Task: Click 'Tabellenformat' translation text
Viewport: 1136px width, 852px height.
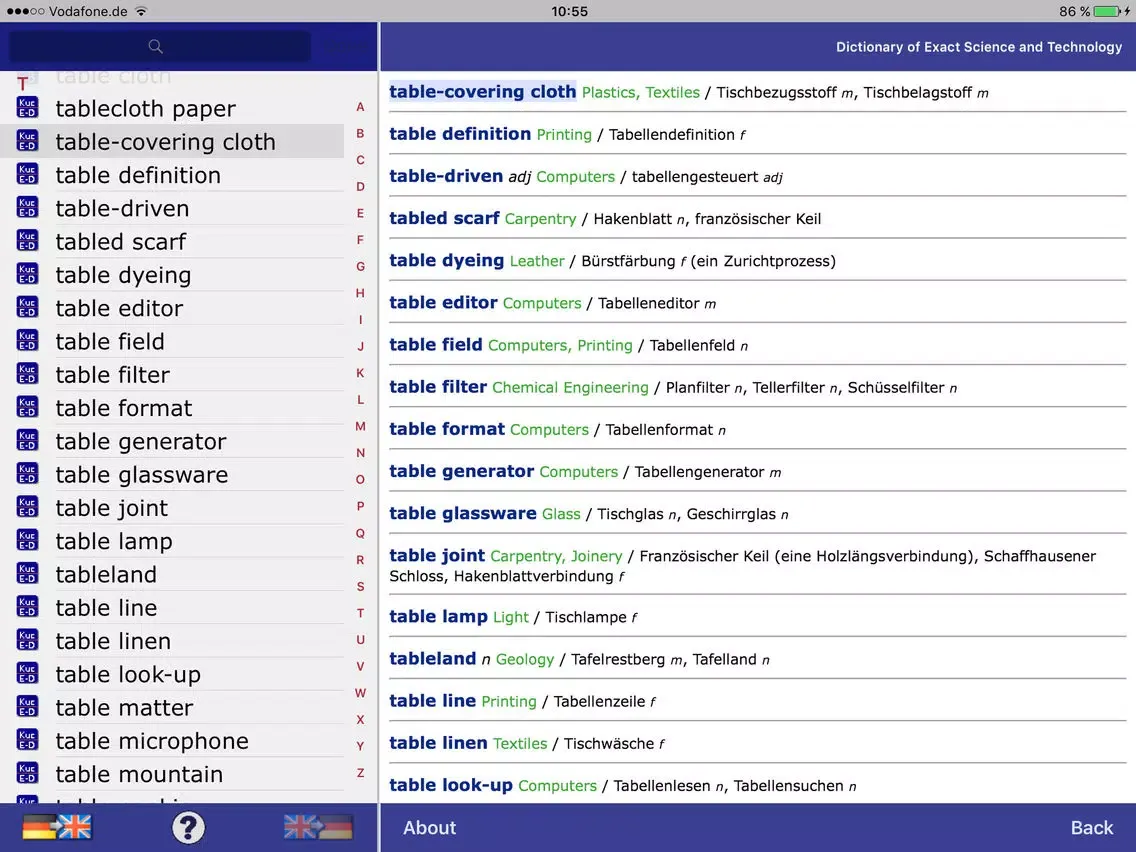Action: point(659,430)
